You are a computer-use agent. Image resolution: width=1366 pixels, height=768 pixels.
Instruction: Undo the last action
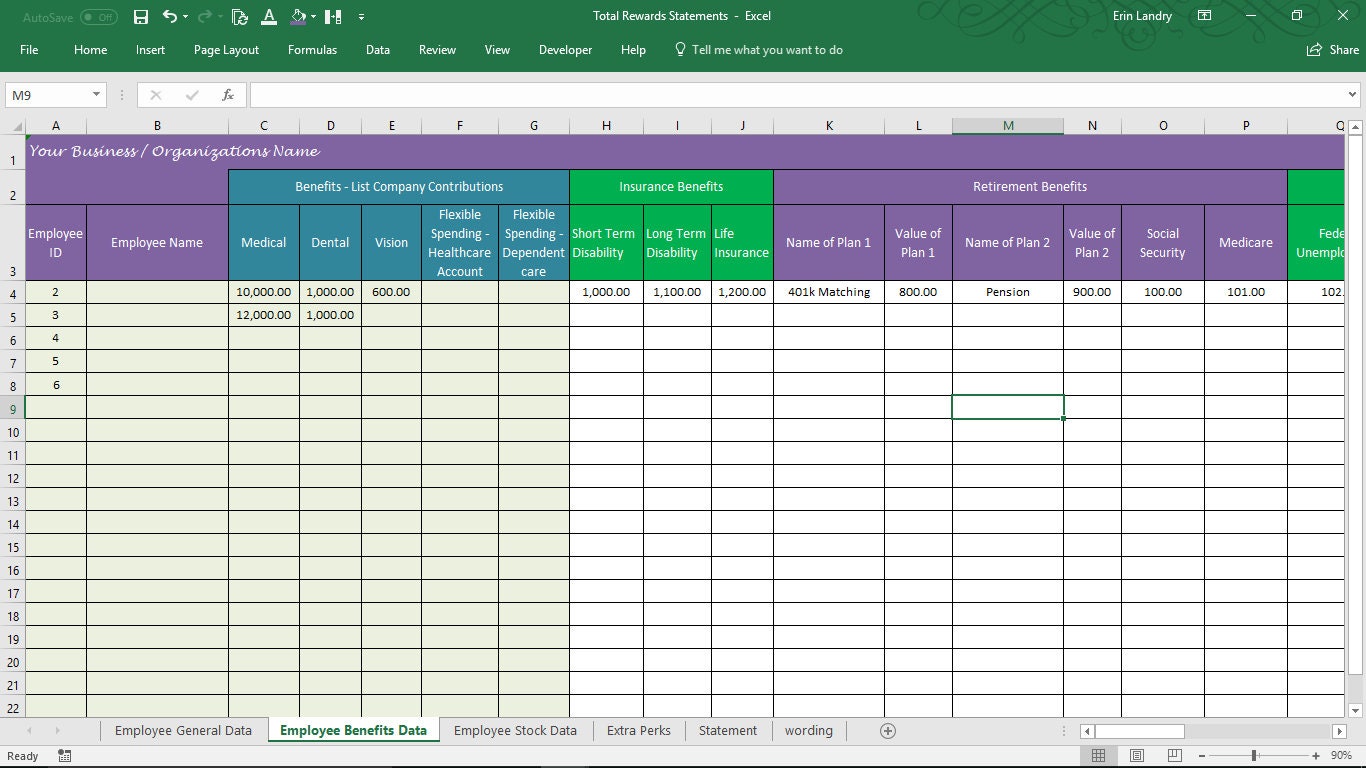coord(166,16)
